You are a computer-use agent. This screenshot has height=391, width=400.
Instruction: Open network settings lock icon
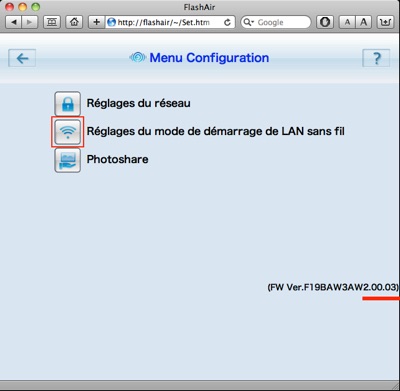(67, 103)
